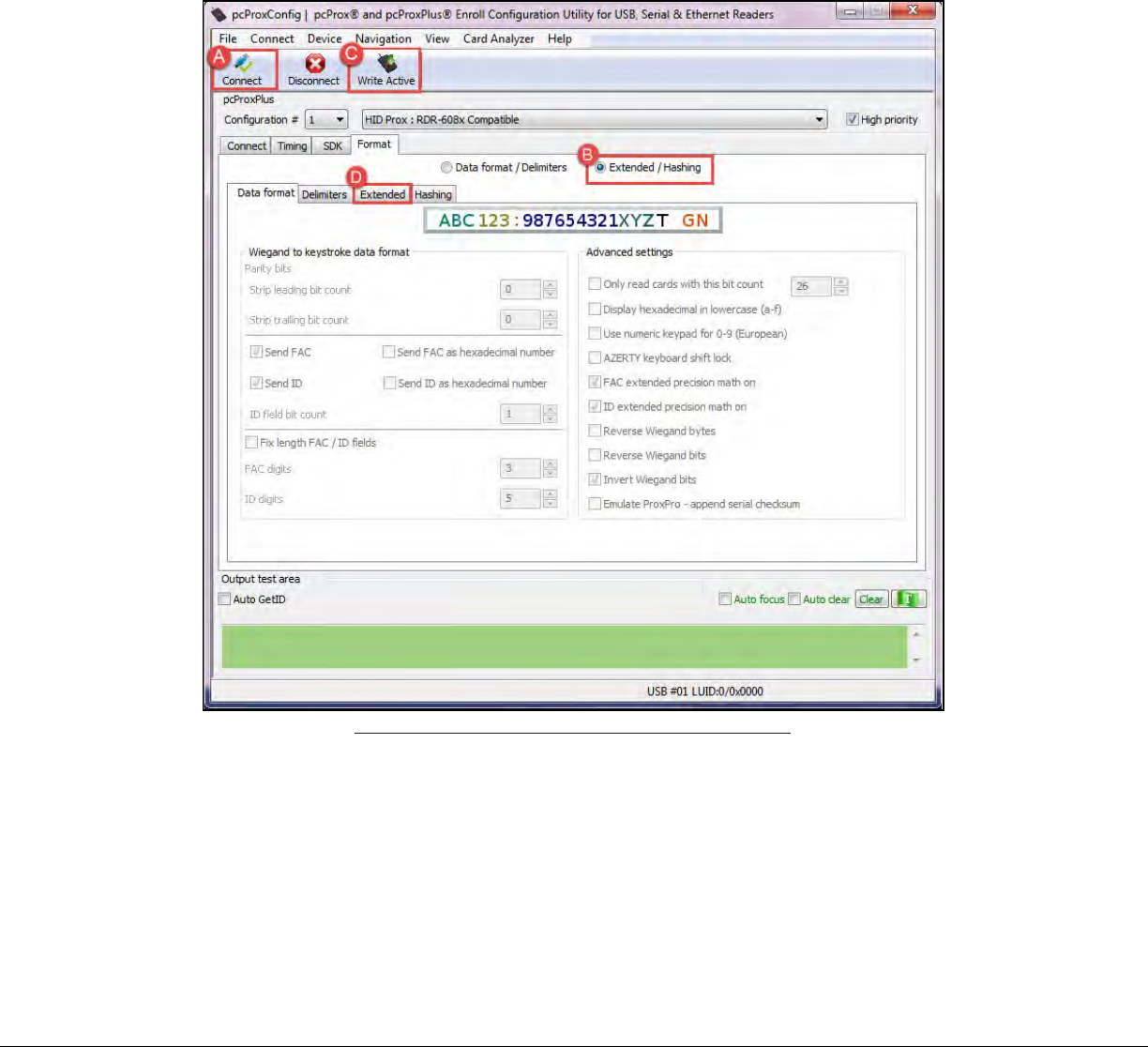Click ID field bit count stepper
The height and width of the screenshot is (1047, 1148).
(x=551, y=414)
